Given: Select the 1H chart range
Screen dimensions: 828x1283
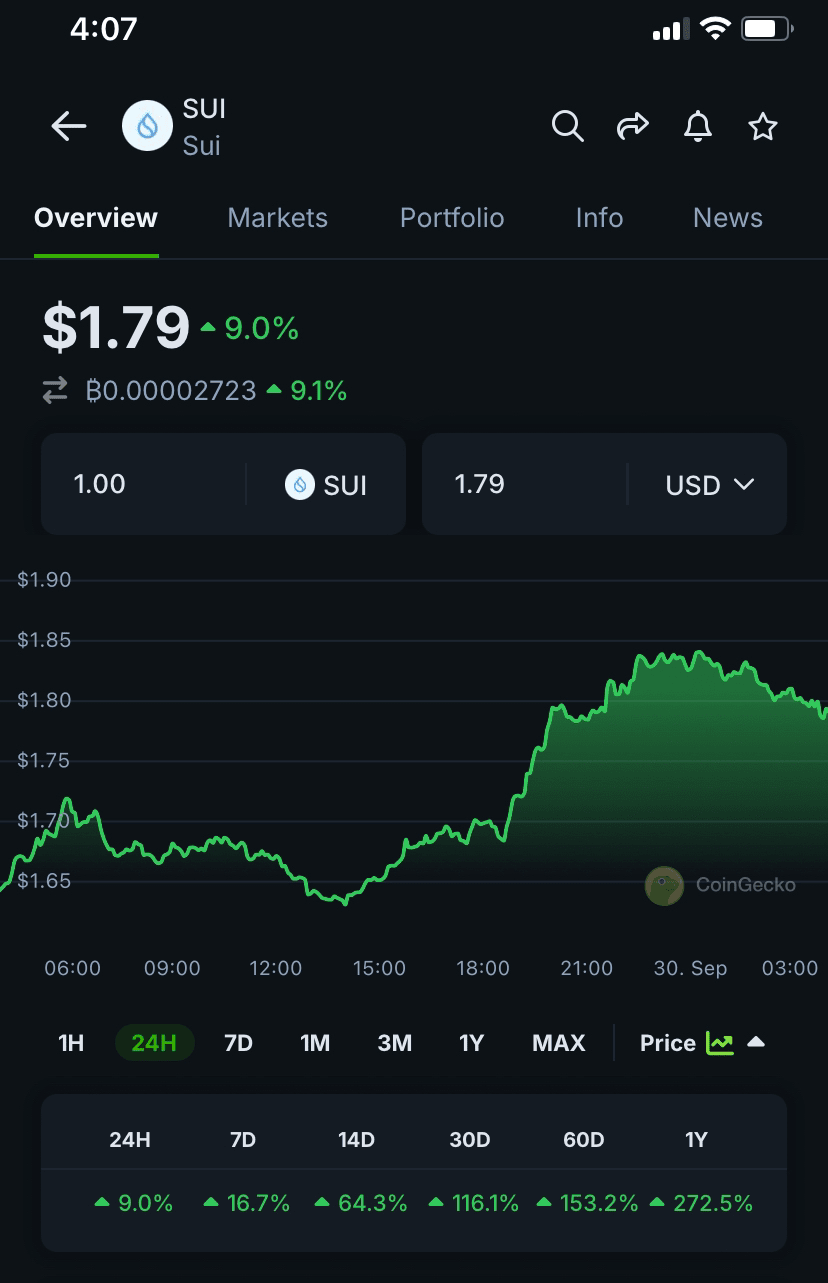Looking at the screenshot, I should tap(71, 1043).
